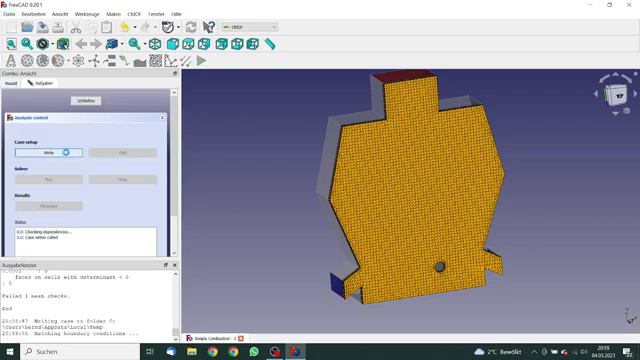Collapse the Analysis control panel header
This screenshot has width=640, height=360.
162,118
